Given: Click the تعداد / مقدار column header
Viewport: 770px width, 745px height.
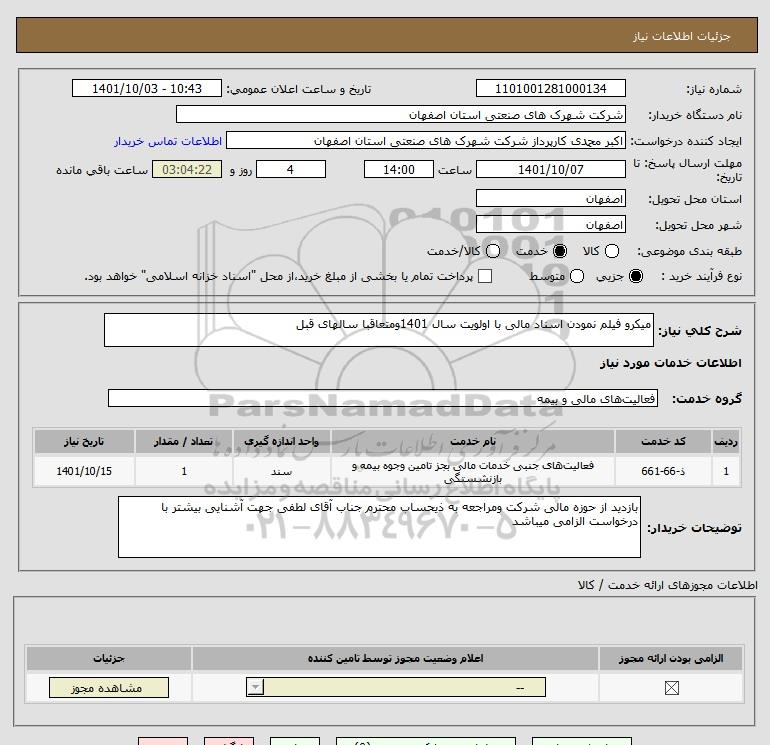Looking at the screenshot, I should 183,441.
